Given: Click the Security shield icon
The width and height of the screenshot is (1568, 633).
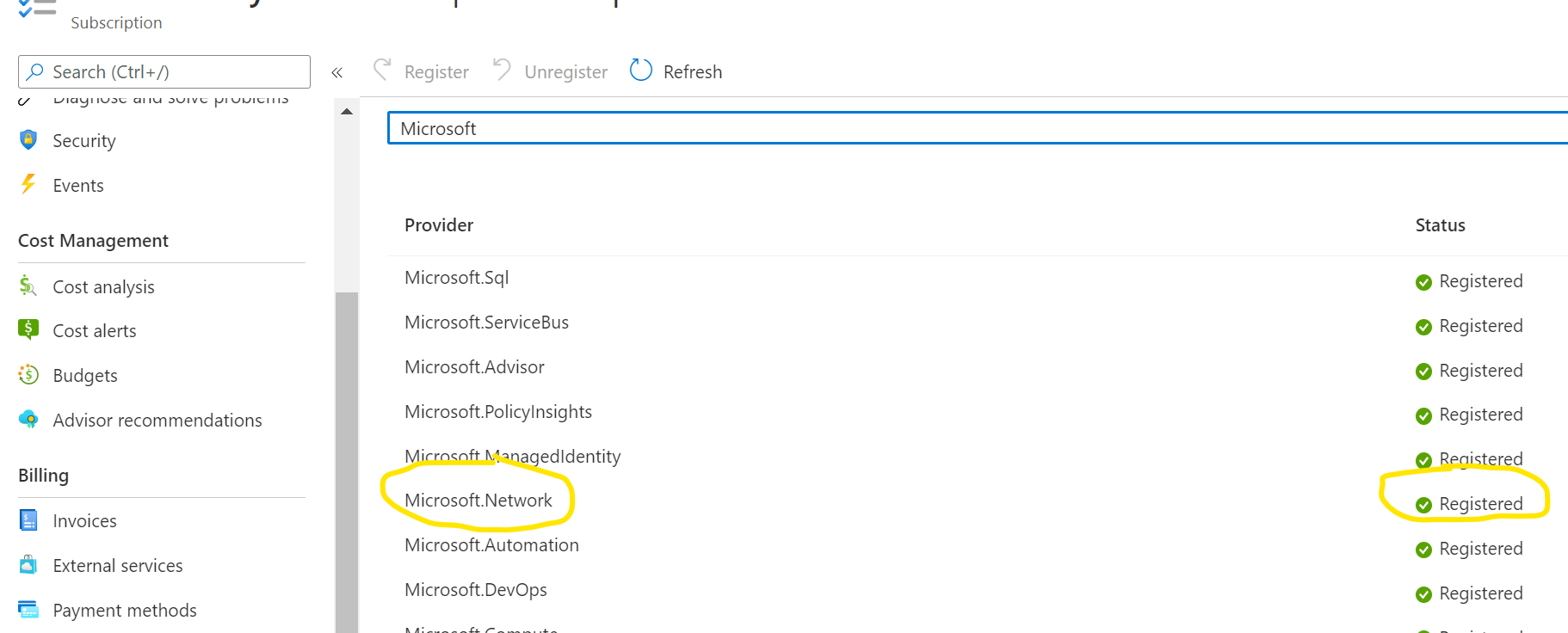Looking at the screenshot, I should [x=28, y=139].
